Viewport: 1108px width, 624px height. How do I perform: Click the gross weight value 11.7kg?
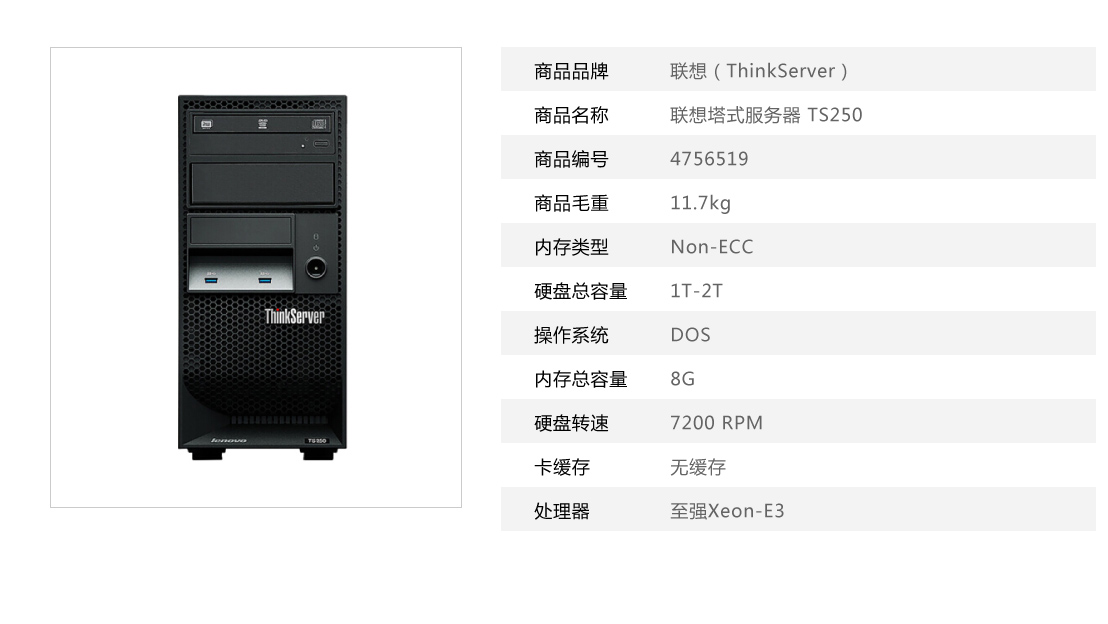point(700,203)
